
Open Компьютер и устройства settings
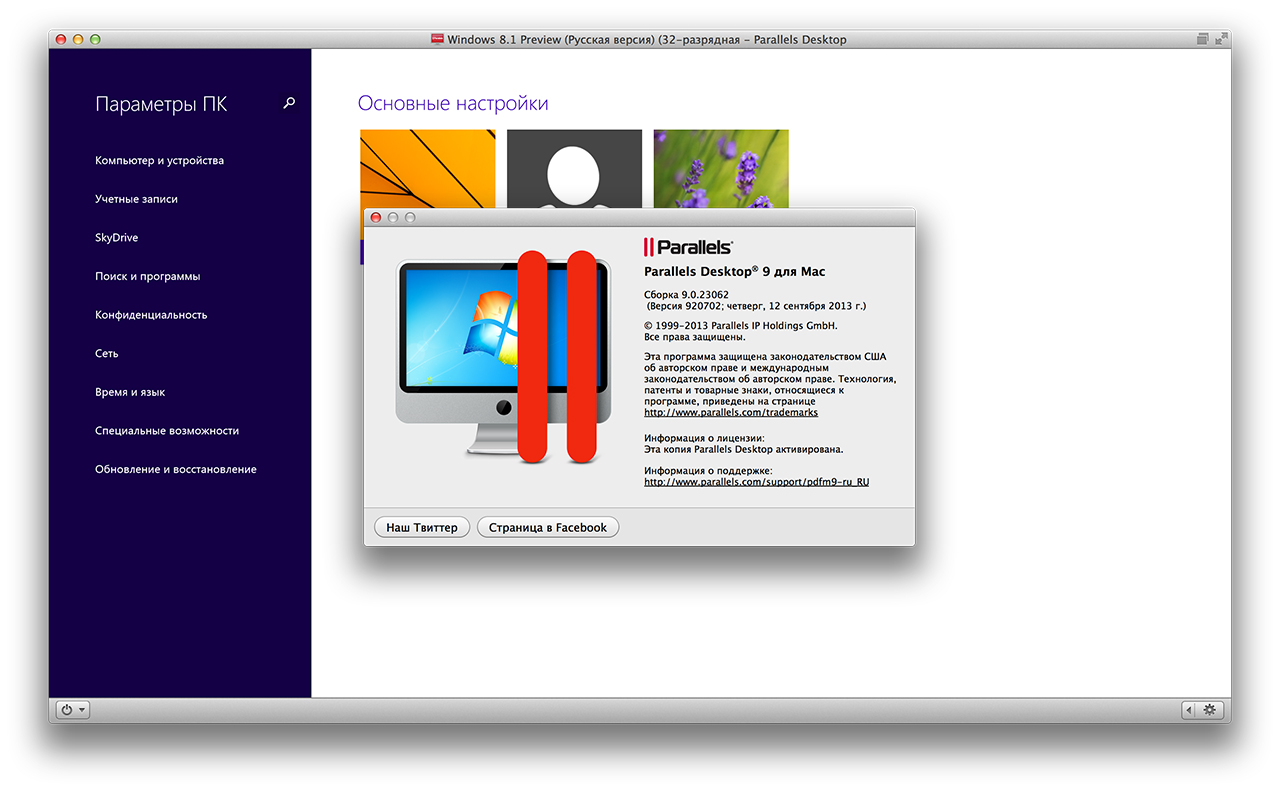click(159, 160)
